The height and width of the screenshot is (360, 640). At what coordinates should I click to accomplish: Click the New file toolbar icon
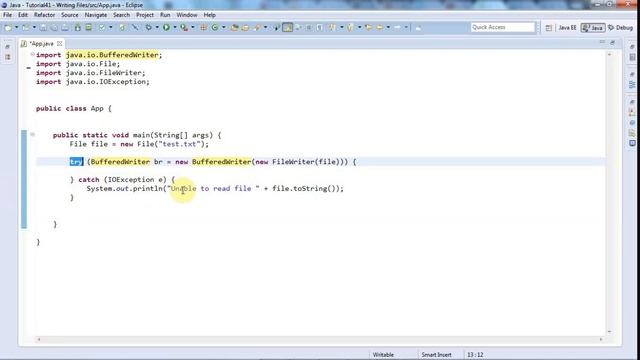pyautogui.click(x=8, y=28)
